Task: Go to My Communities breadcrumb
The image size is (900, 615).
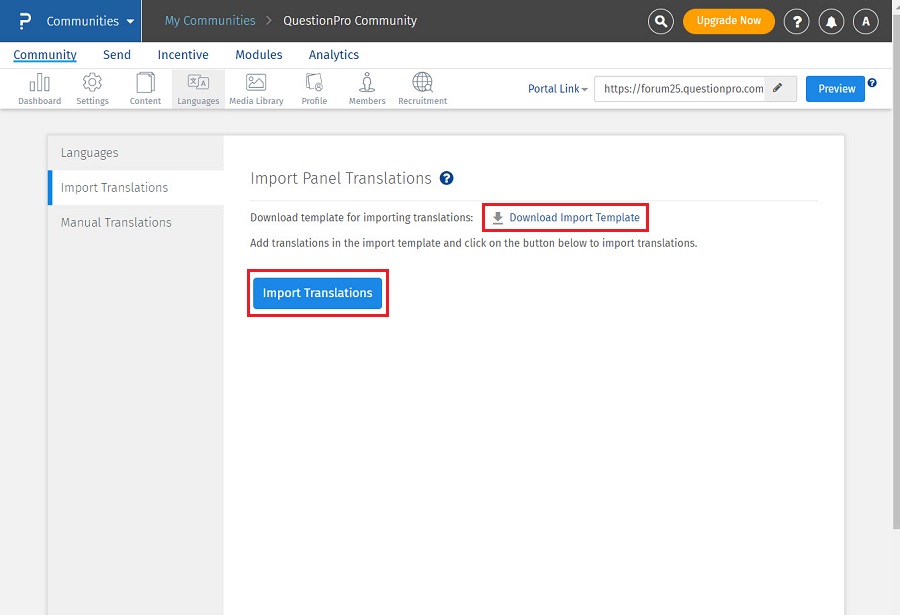Action: [x=210, y=21]
